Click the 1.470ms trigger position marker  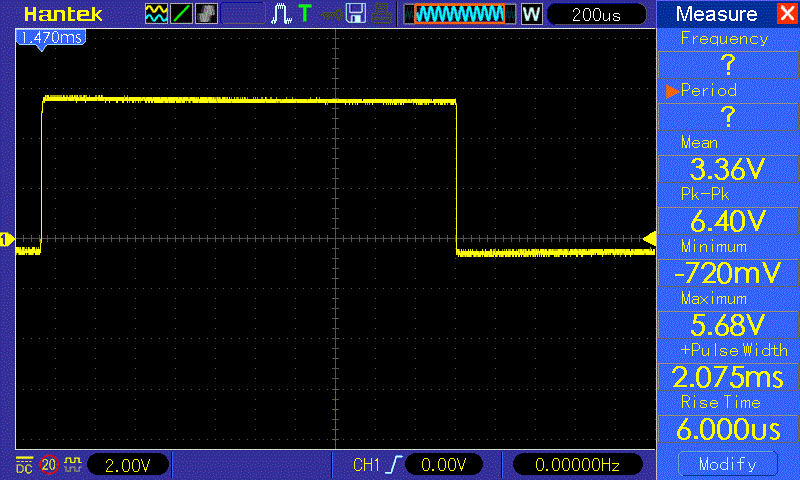tap(48, 37)
